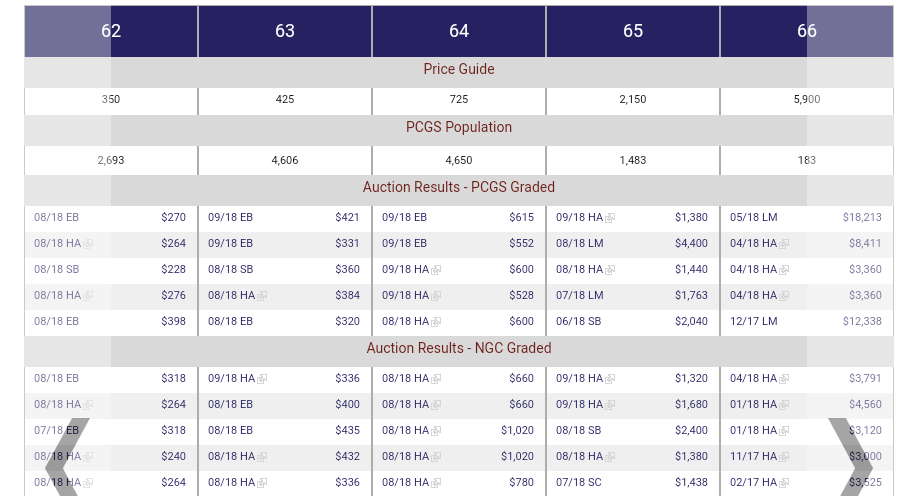Image resolution: width=912 pixels, height=496 pixels.
Task: Click the 2,150 price guide value
Action: (633, 100)
